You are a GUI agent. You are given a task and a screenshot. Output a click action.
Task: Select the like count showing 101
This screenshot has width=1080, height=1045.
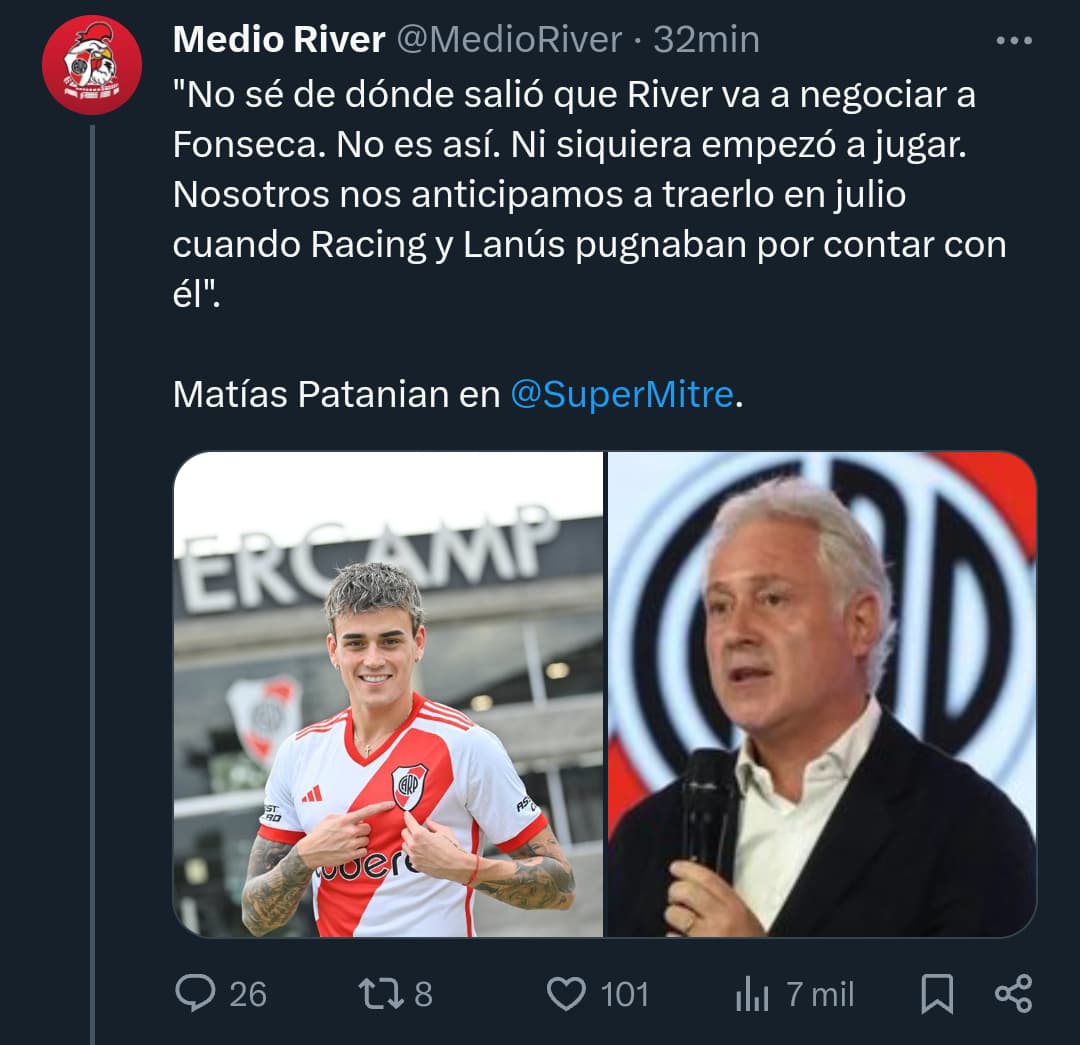[625, 995]
